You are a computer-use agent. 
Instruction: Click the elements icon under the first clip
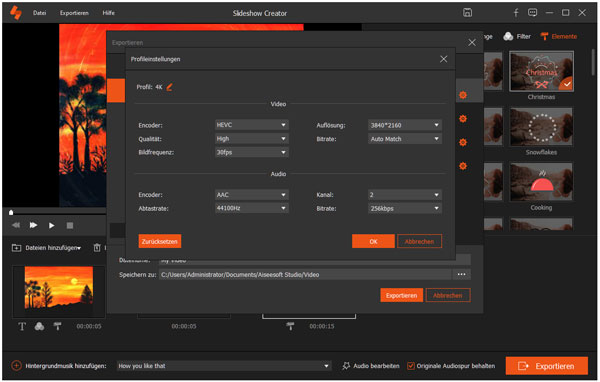[57, 326]
